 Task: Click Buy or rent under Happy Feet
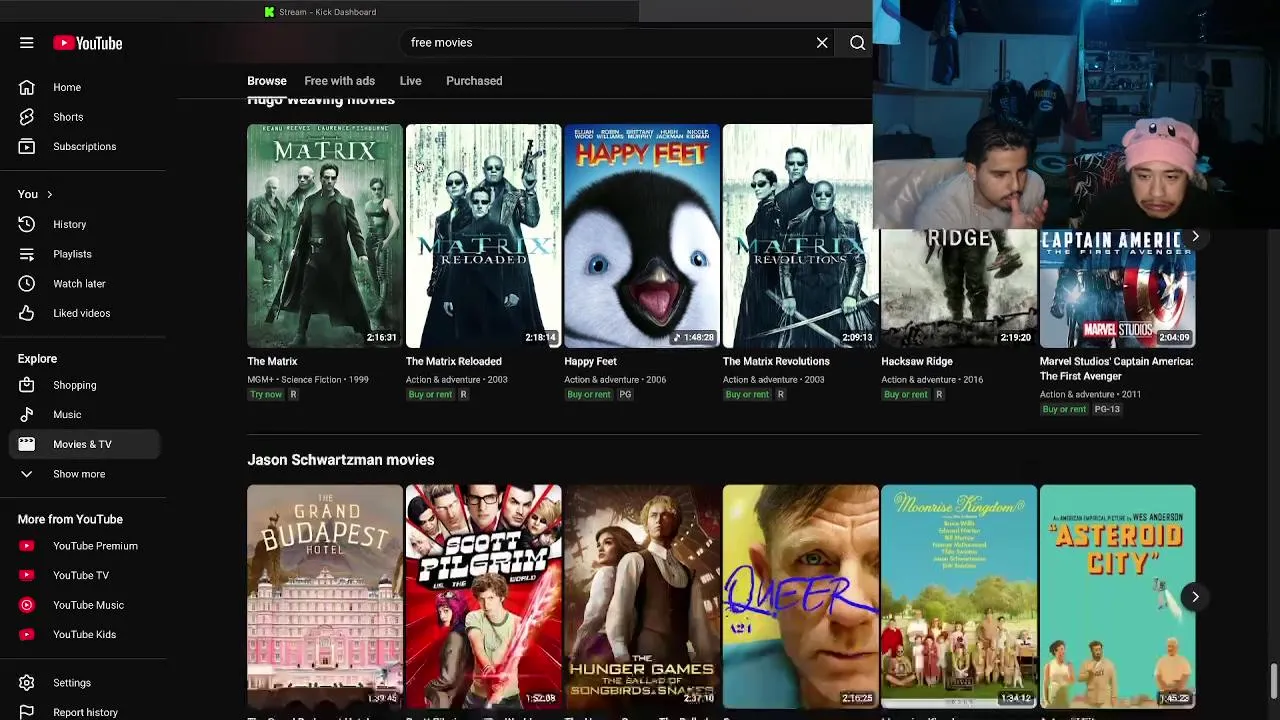589,394
